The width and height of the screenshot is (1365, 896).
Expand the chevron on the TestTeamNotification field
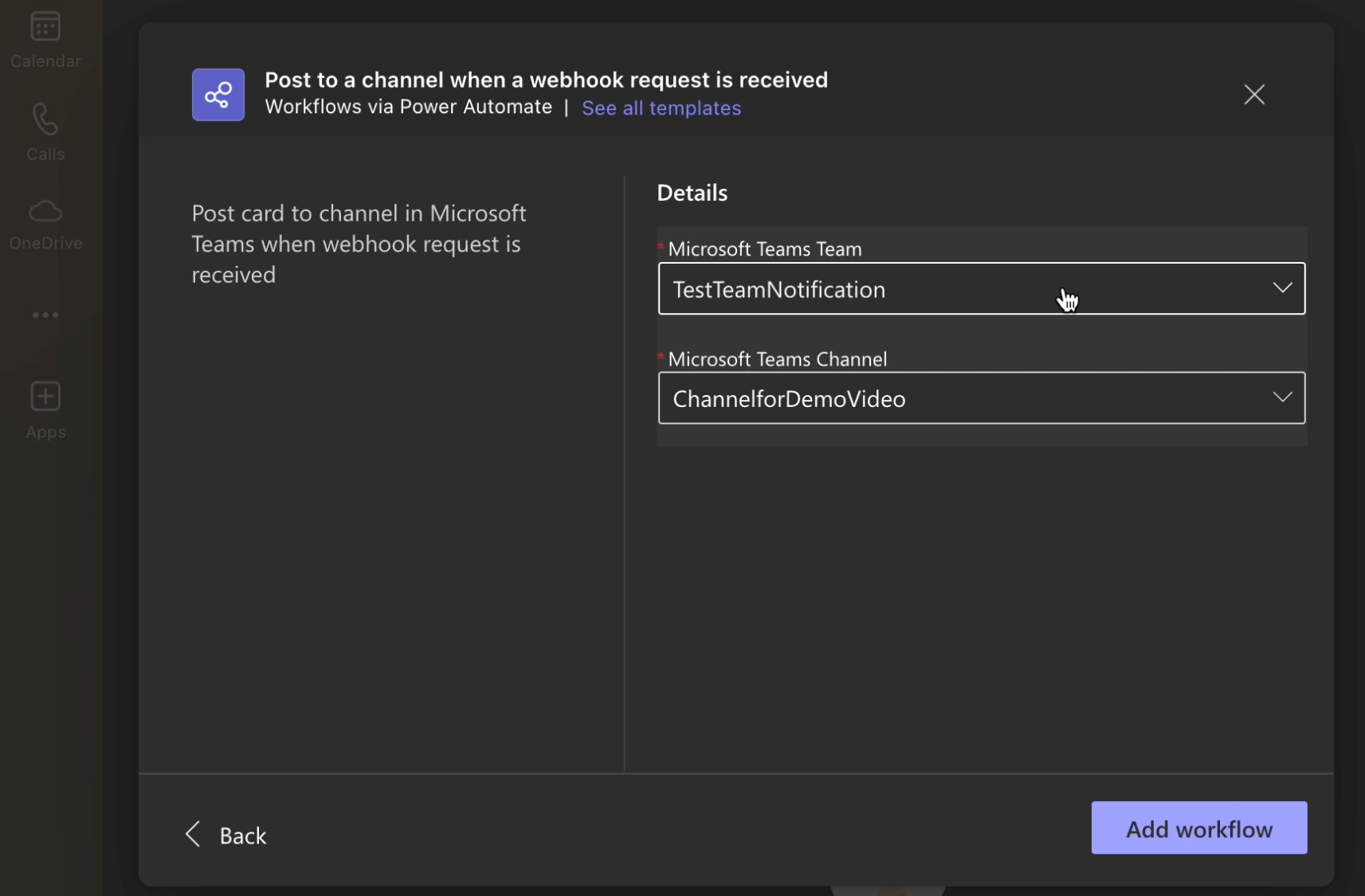coord(1282,288)
